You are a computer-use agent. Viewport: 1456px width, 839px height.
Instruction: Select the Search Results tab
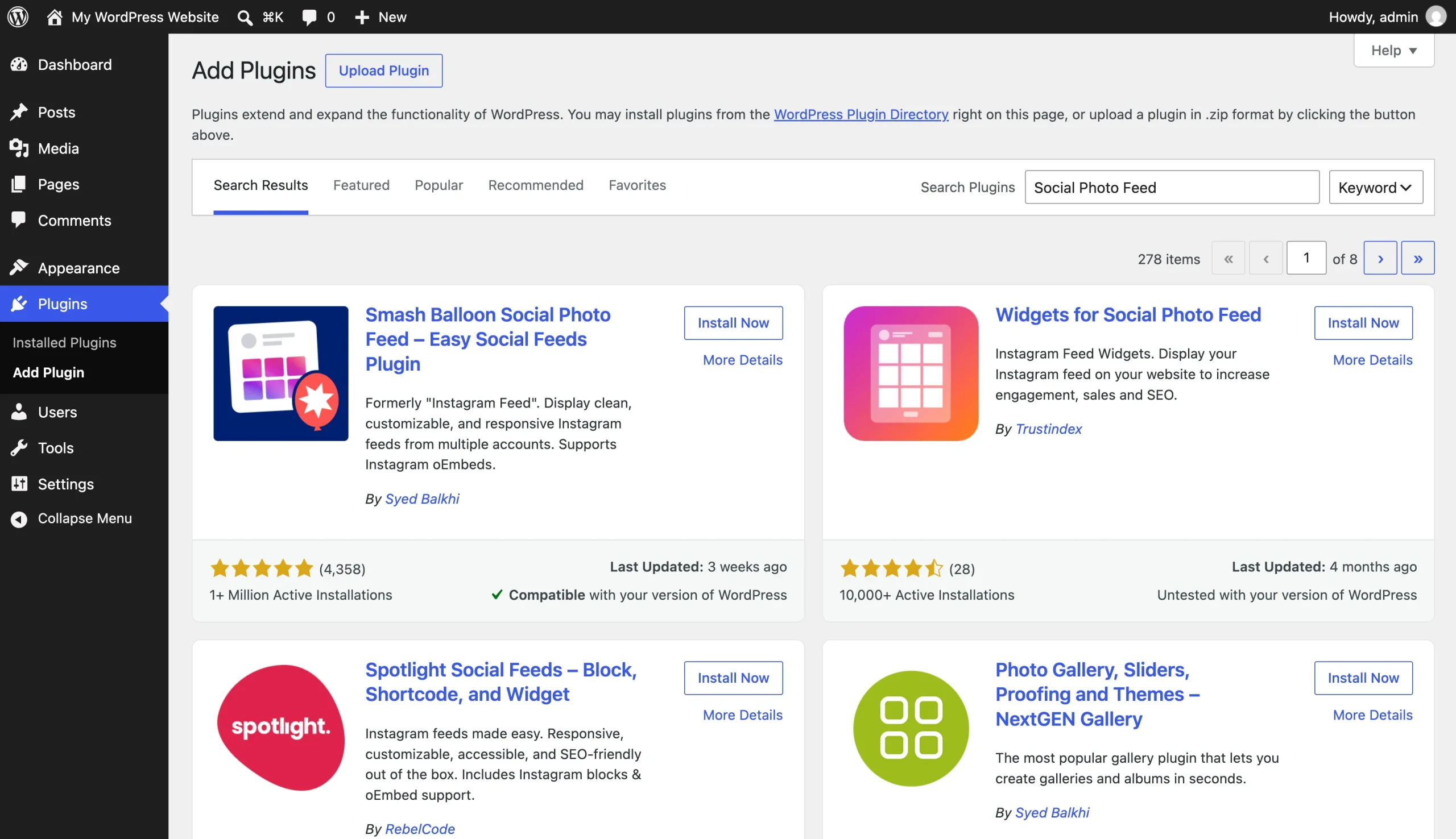tap(260, 185)
